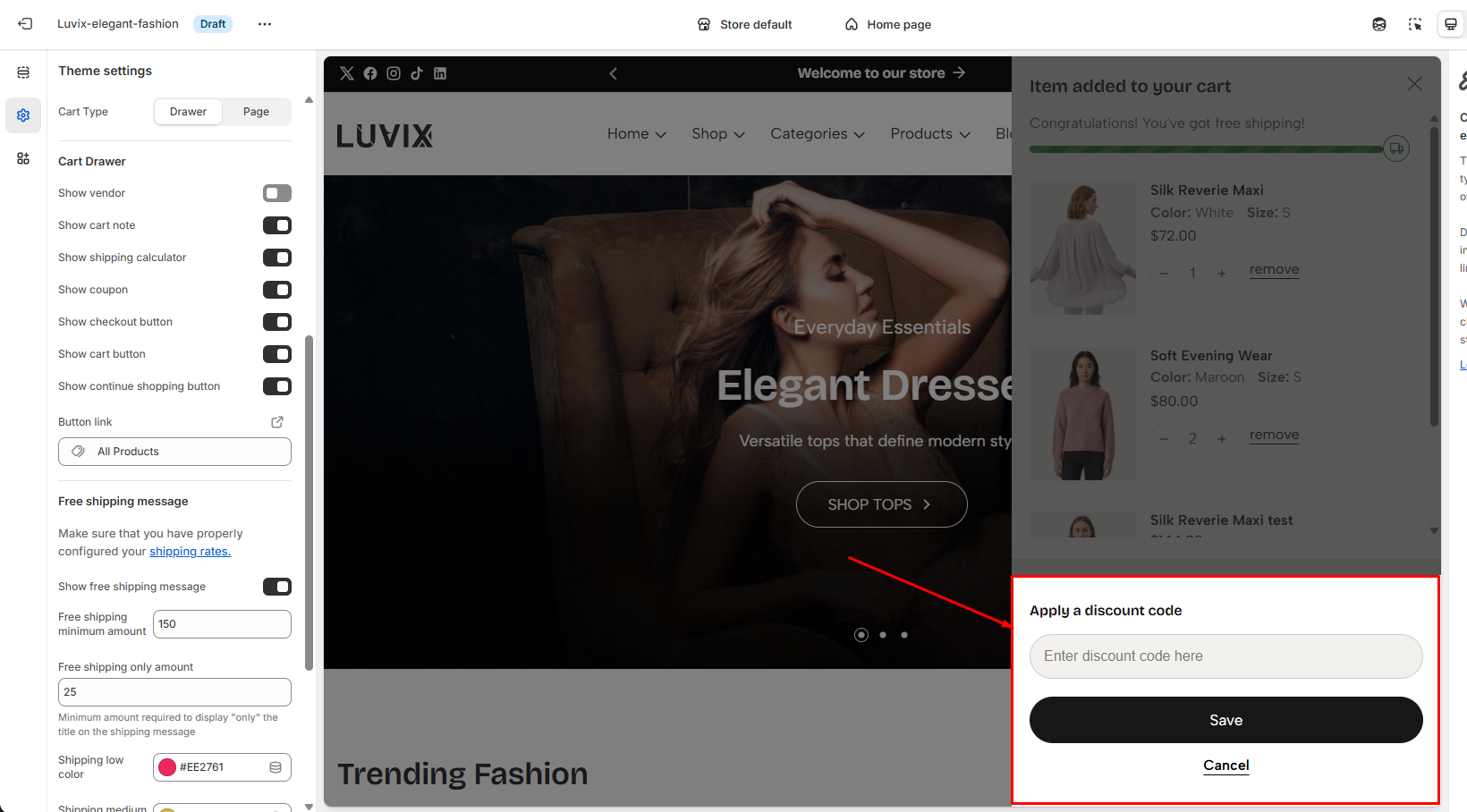1467x812 pixels.
Task: Disable the Show cart note toggle
Action: tap(277, 225)
